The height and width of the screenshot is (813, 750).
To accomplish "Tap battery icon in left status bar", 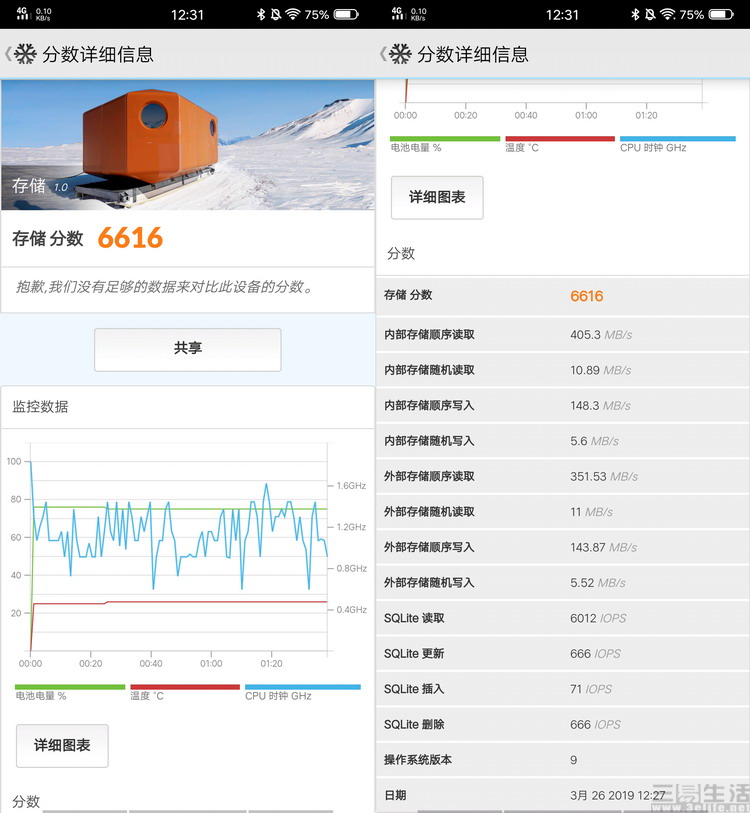I will pyautogui.click(x=346, y=15).
